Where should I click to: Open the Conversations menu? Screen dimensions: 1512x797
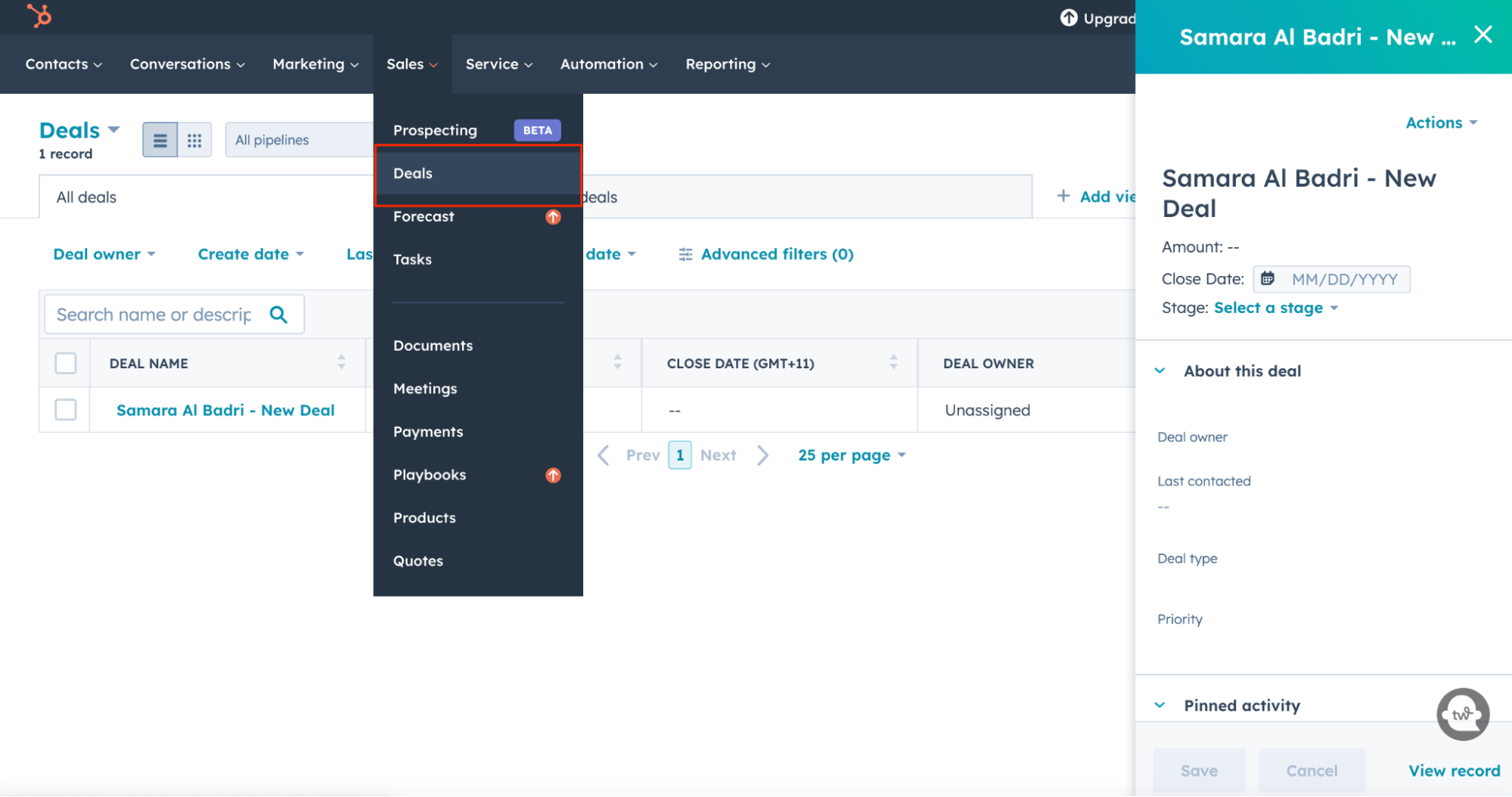pos(188,64)
